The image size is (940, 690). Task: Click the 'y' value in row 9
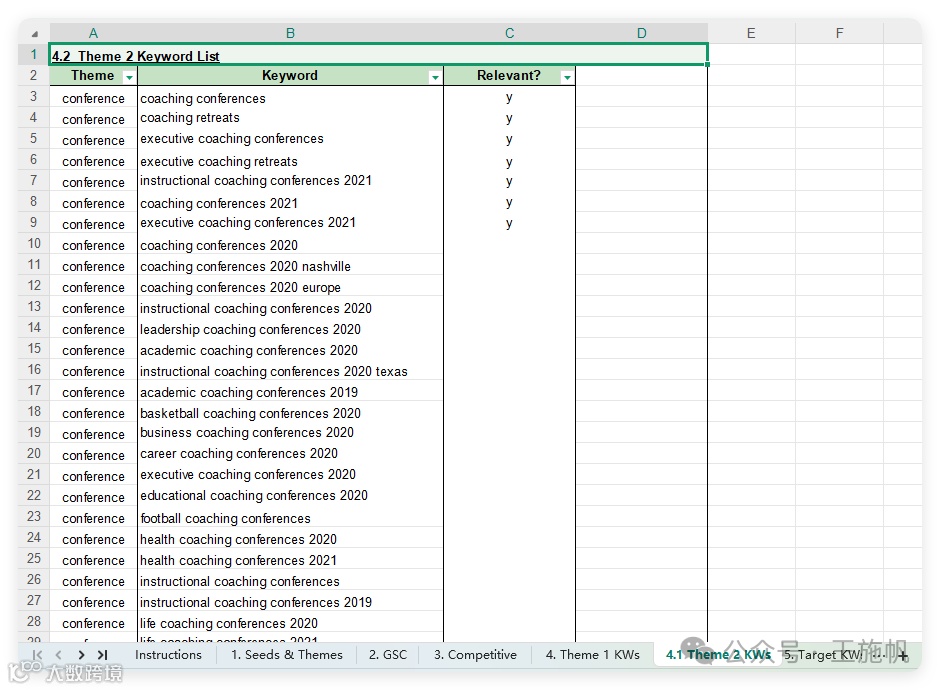click(x=509, y=223)
